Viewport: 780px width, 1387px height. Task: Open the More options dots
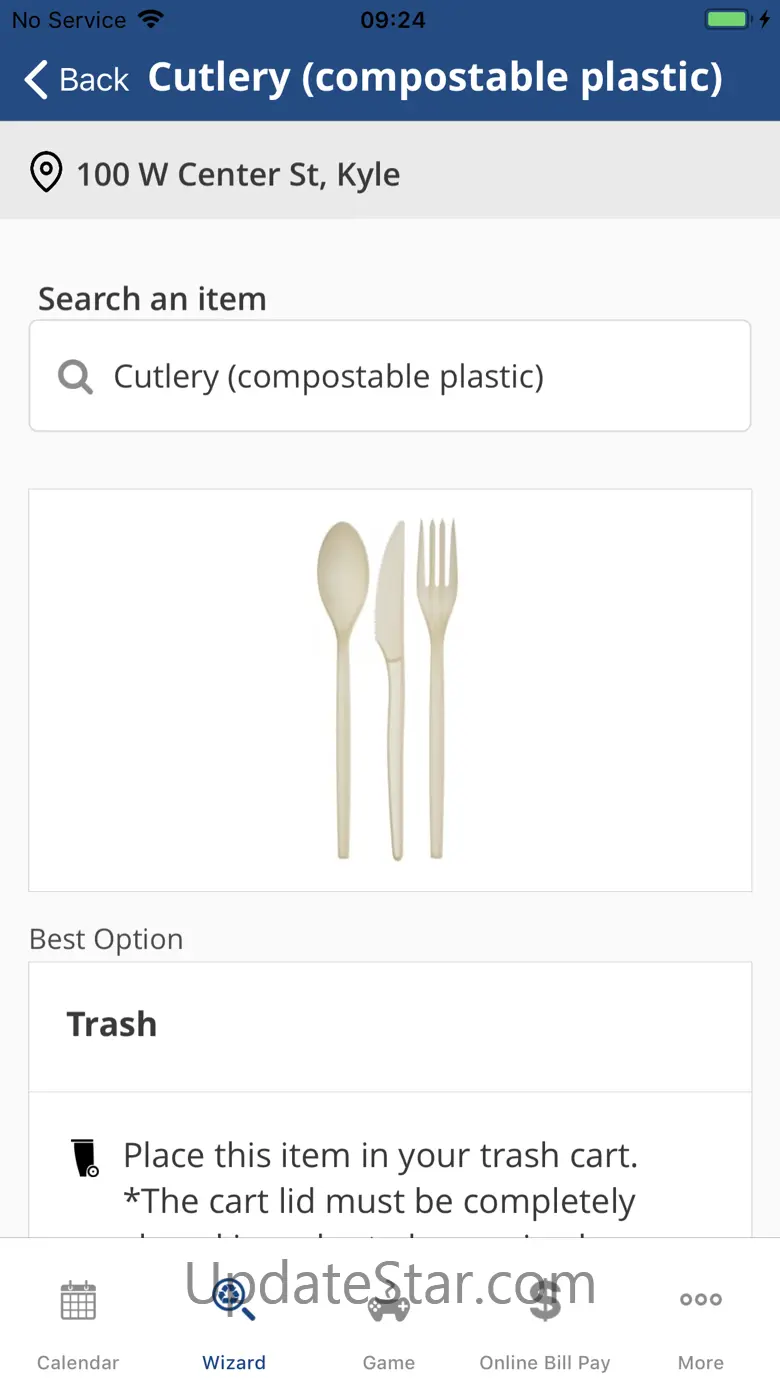[x=701, y=1300]
